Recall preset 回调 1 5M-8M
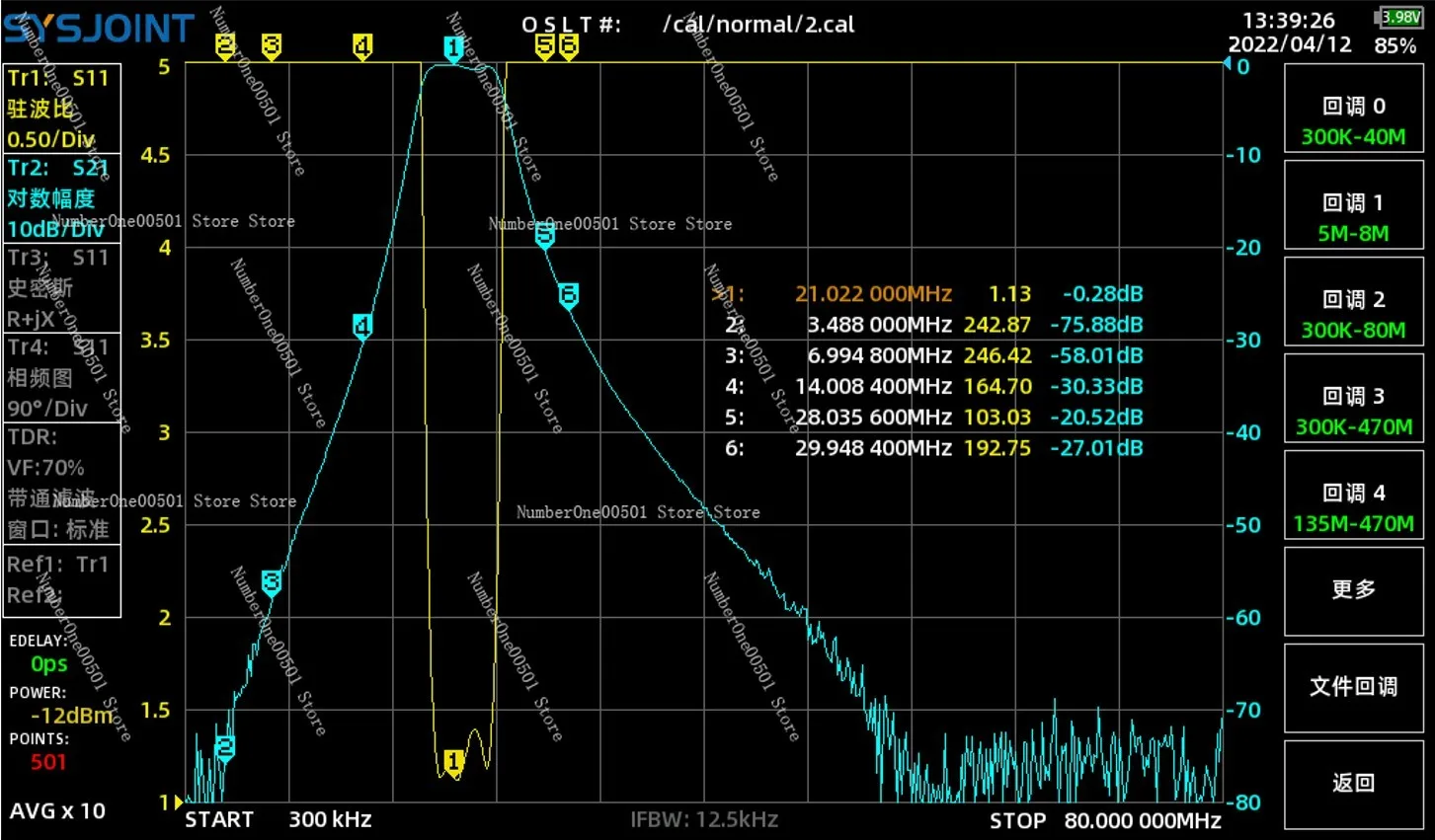The height and width of the screenshot is (840, 1435). point(1353,205)
